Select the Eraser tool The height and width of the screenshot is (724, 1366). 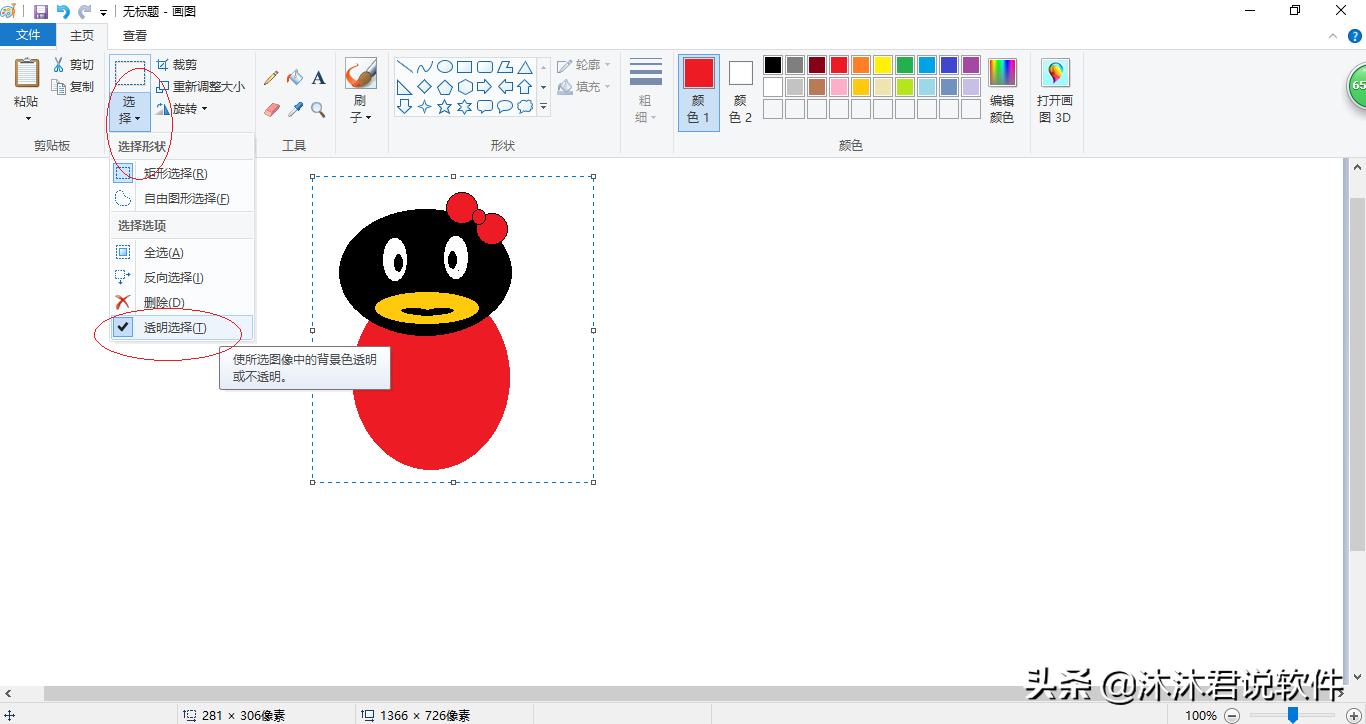click(271, 109)
